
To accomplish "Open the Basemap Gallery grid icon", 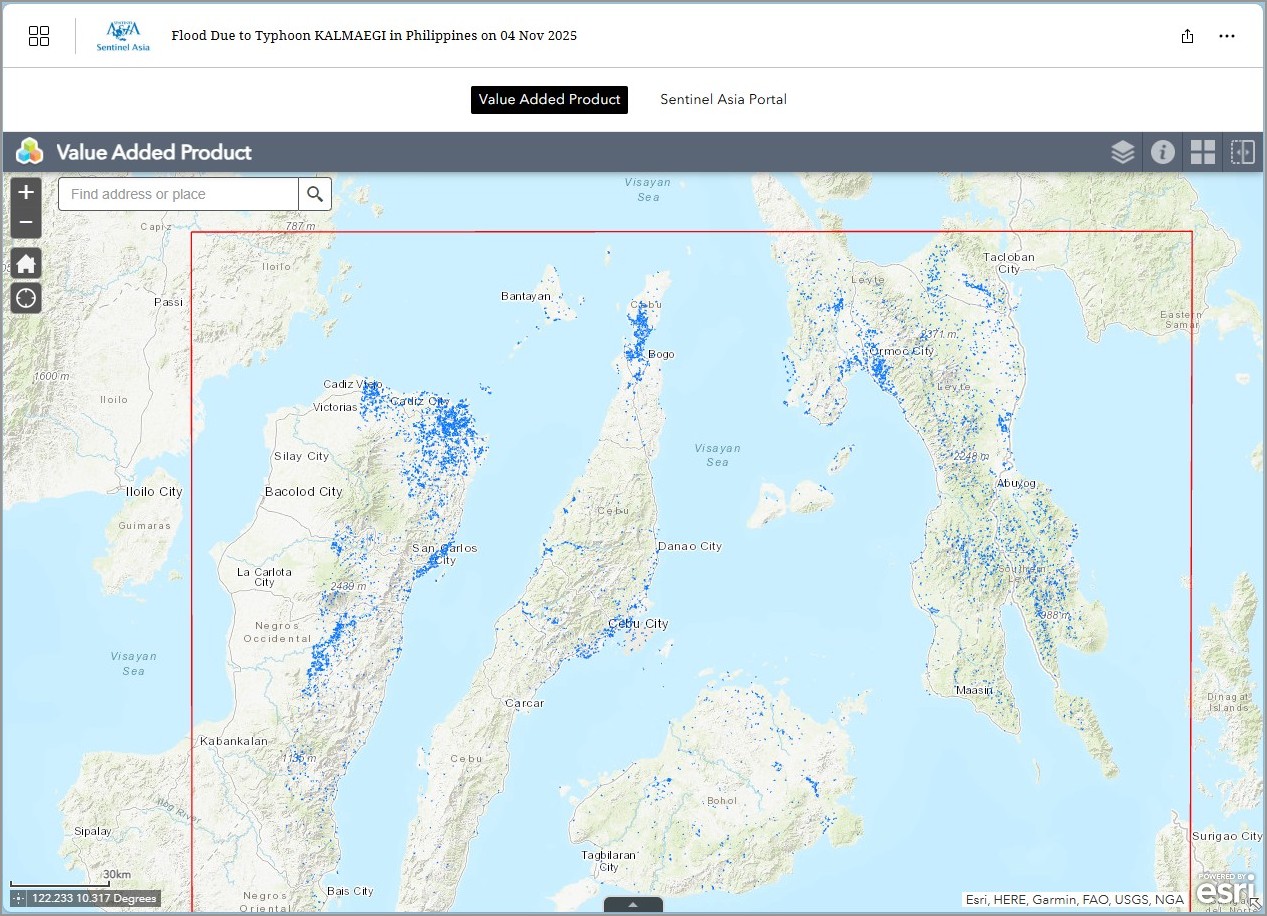I will [1202, 152].
